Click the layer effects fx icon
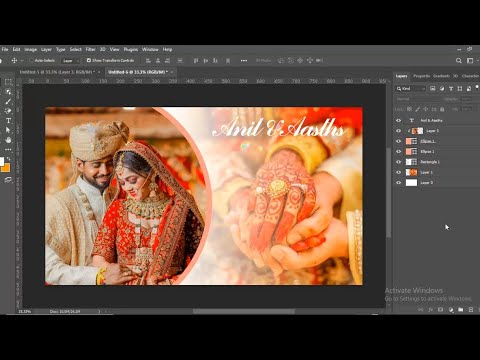Viewport: 480px width, 360px height. tap(430, 310)
